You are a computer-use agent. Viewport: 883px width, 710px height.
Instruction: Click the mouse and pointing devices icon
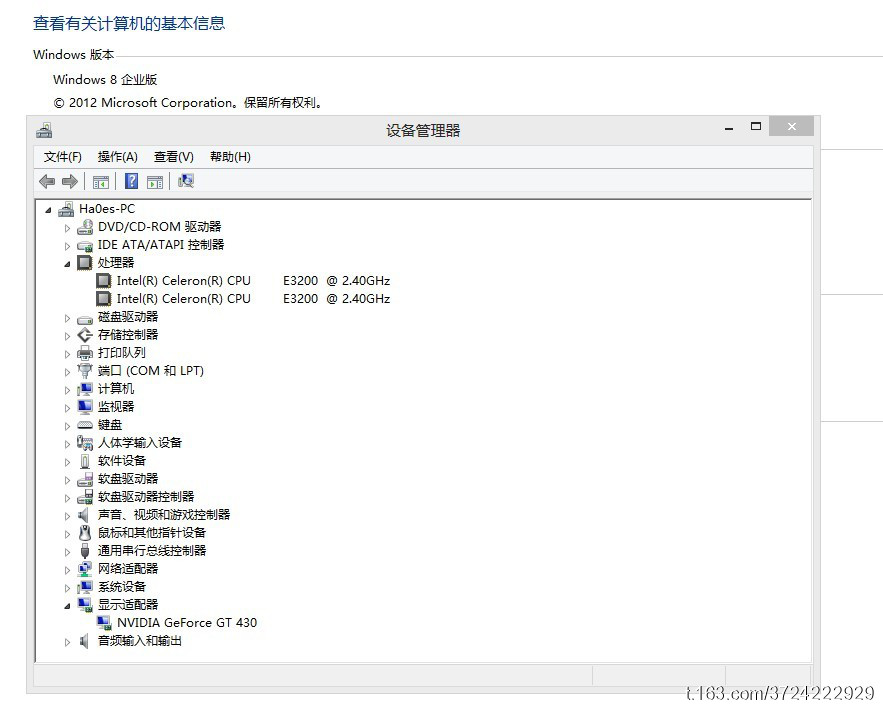point(85,533)
